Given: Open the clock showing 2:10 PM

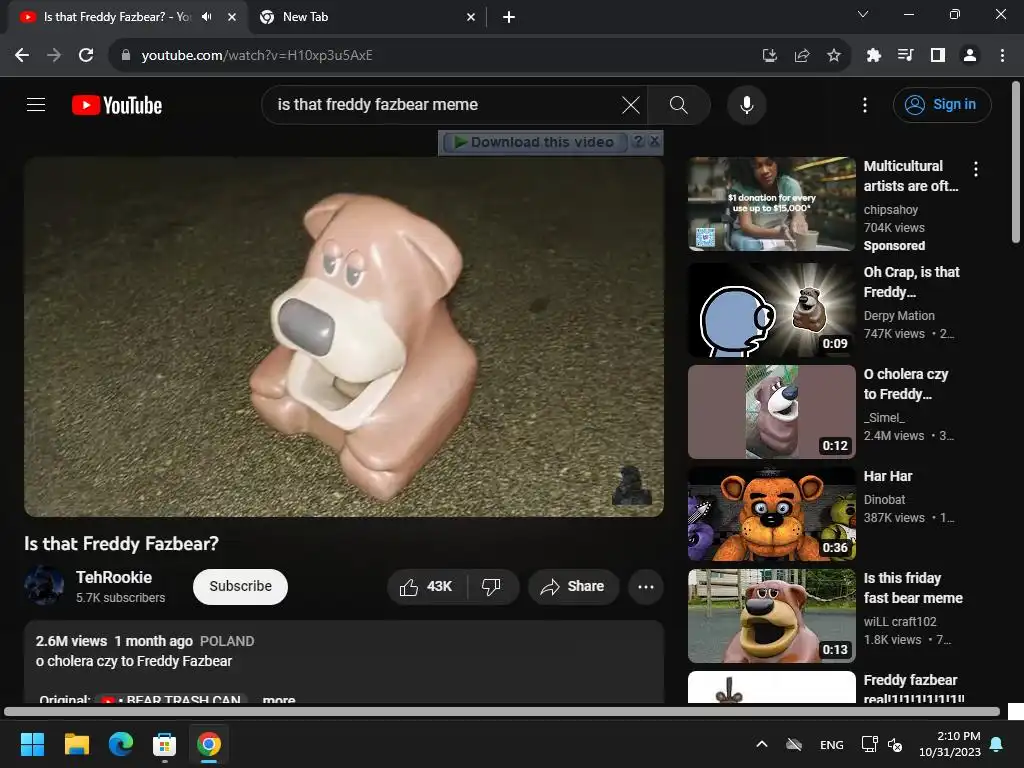Looking at the screenshot, I should pos(950,744).
